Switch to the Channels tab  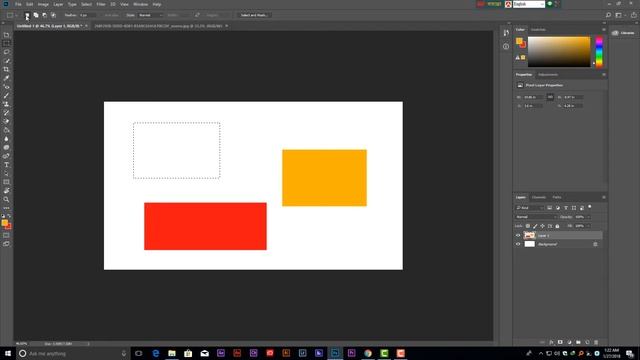click(x=538, y=197)
